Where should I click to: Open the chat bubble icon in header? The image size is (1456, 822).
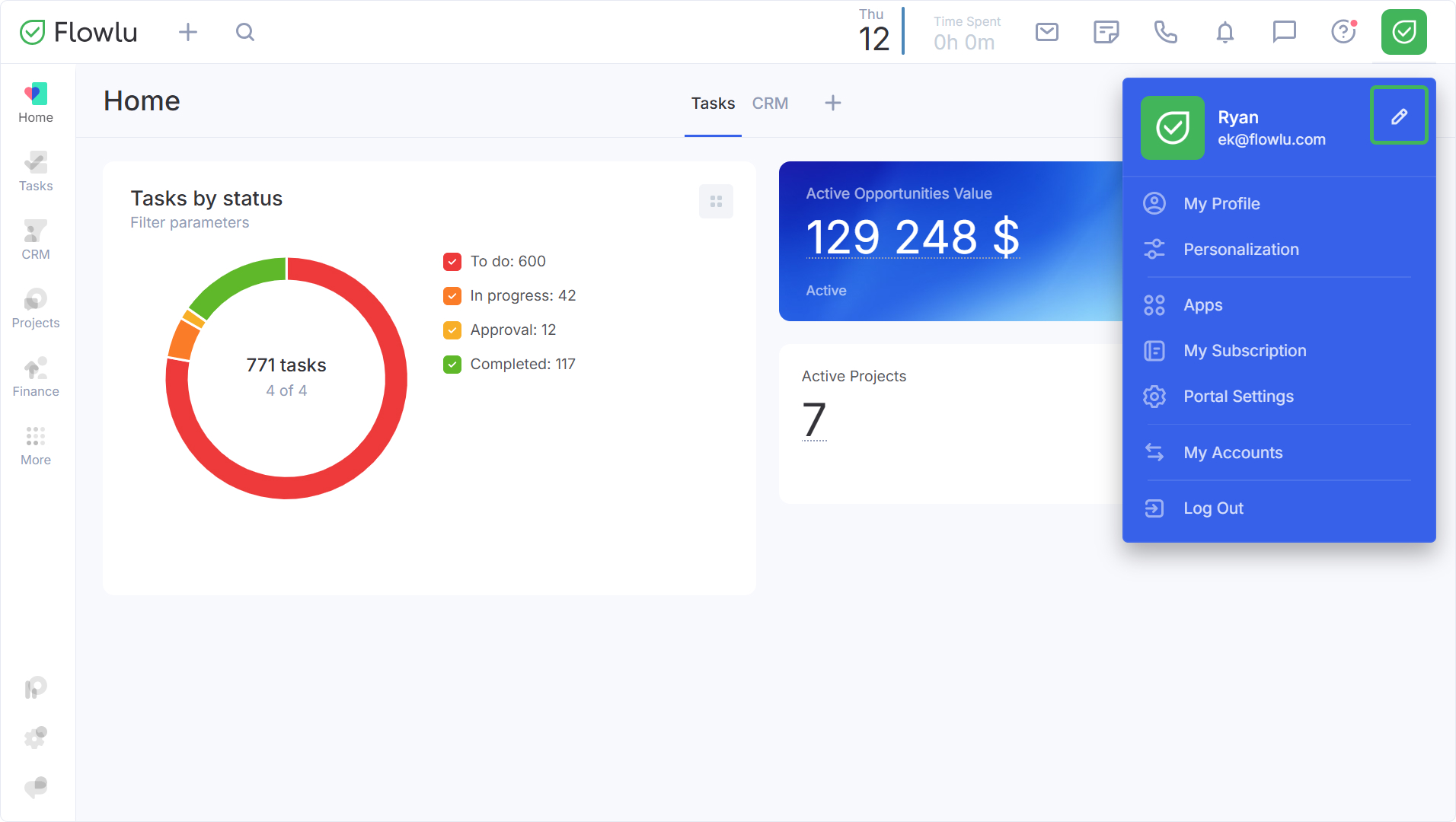point(1284,32)
